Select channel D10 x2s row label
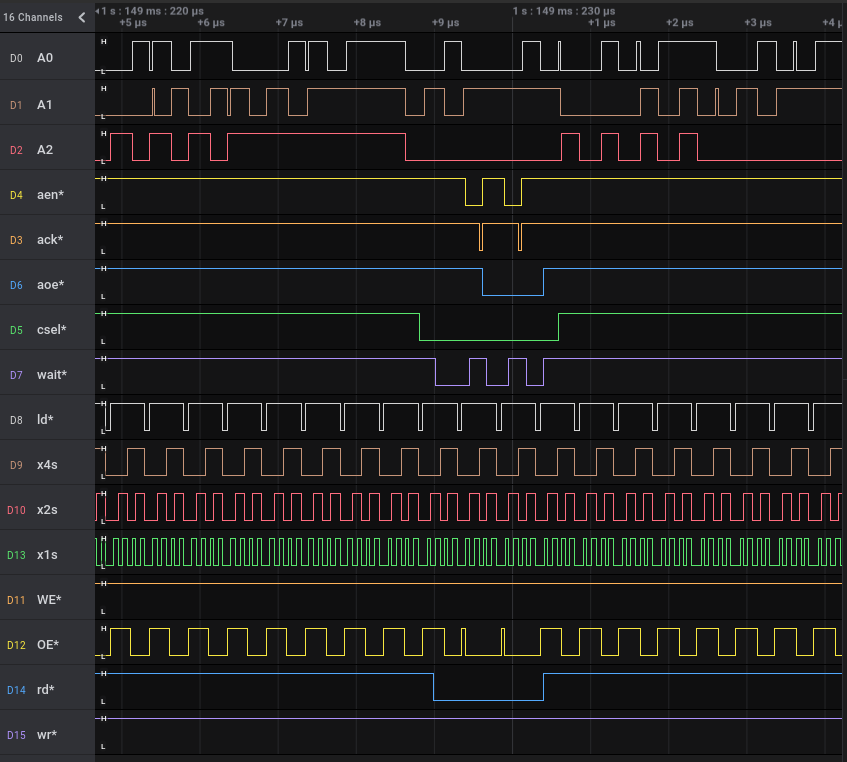847x762 pixels. (x=48, y=509)
